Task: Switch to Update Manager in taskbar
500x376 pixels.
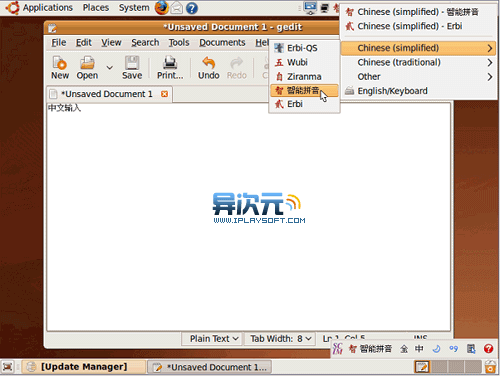Action: coord(84,367)
